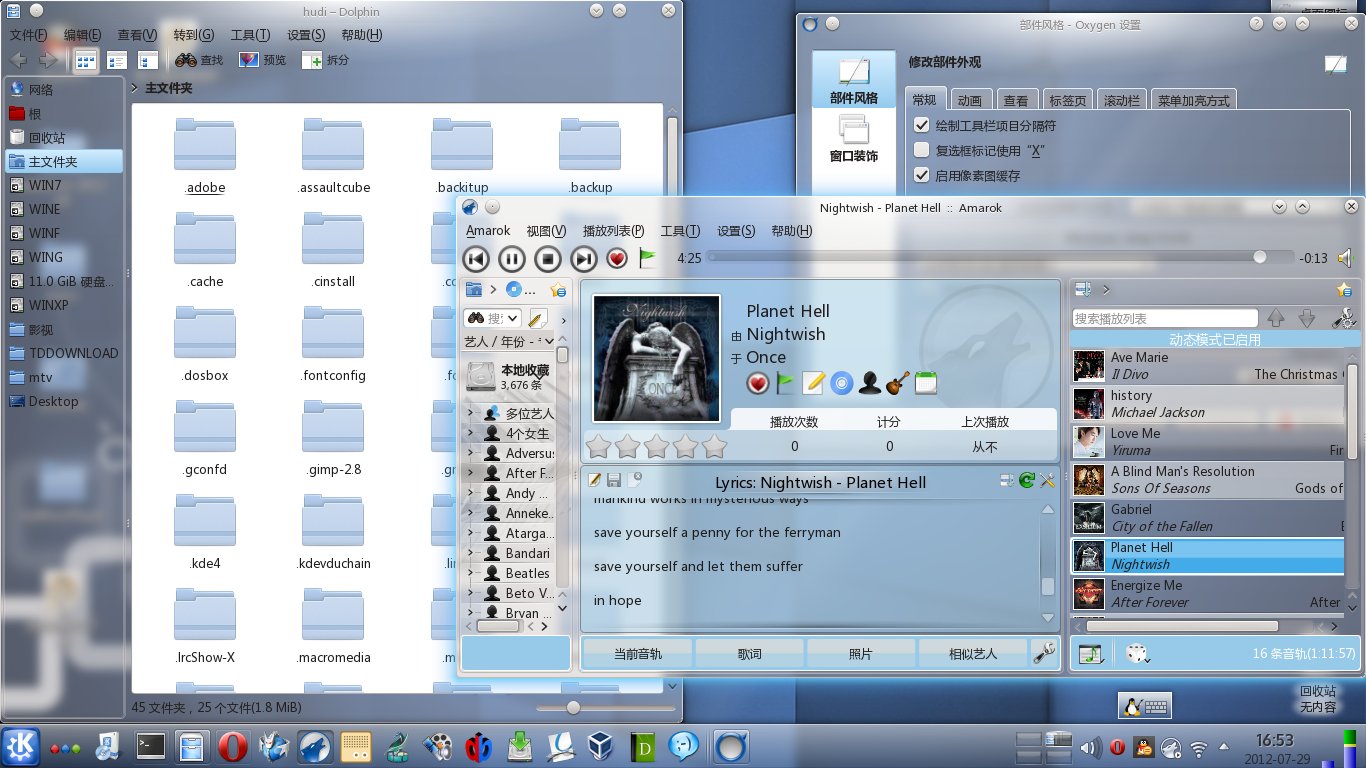1366x768 pixels.
Task: Click the blue disc icon under Once
Action: 842,383
